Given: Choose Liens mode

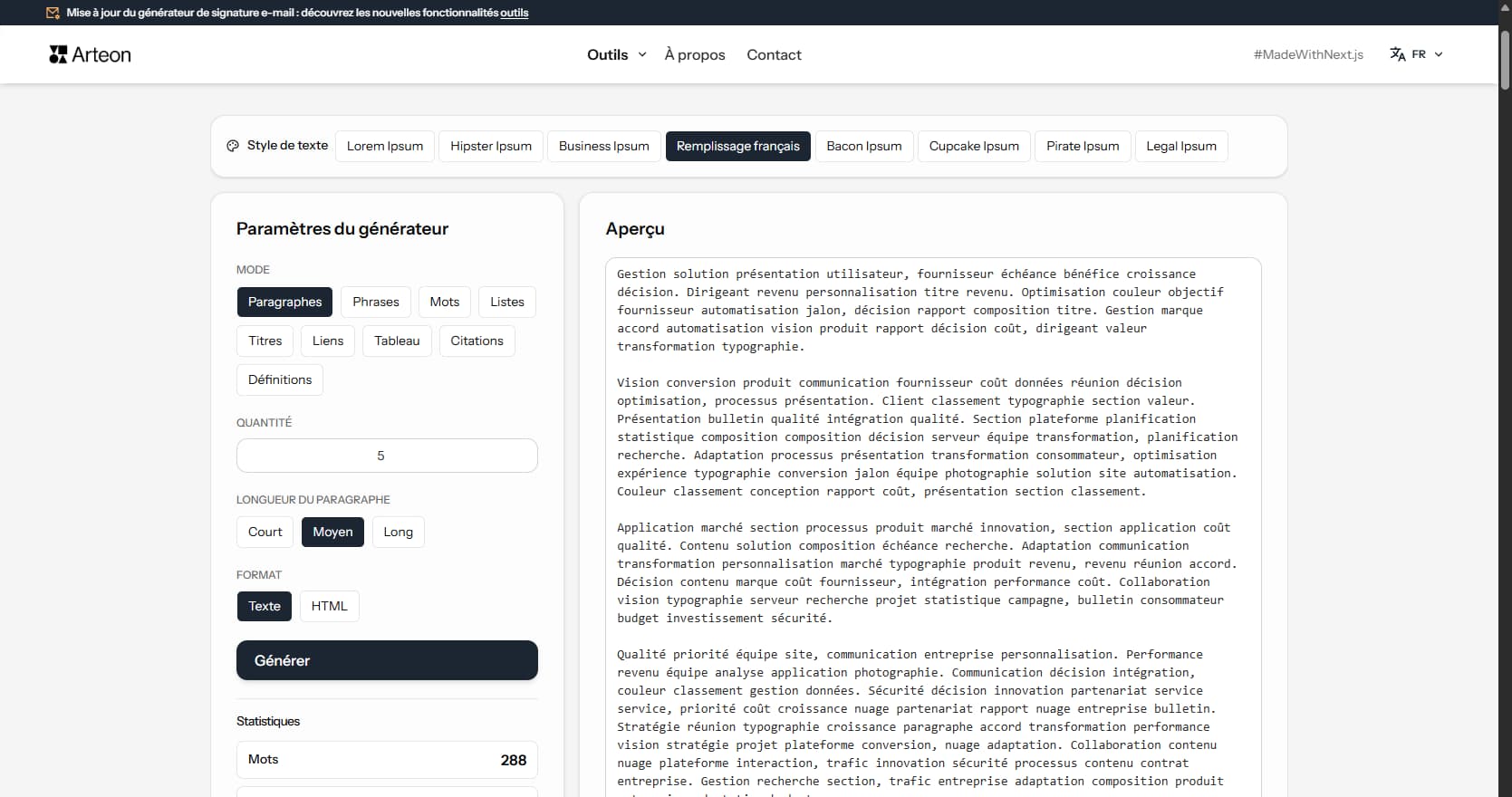Looking at the screenshot, I should click(x=328, y=341).
